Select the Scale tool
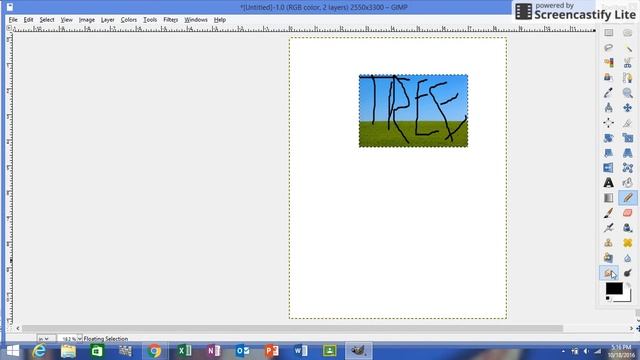Screen dimensions: 640x360 pos(628,138)
